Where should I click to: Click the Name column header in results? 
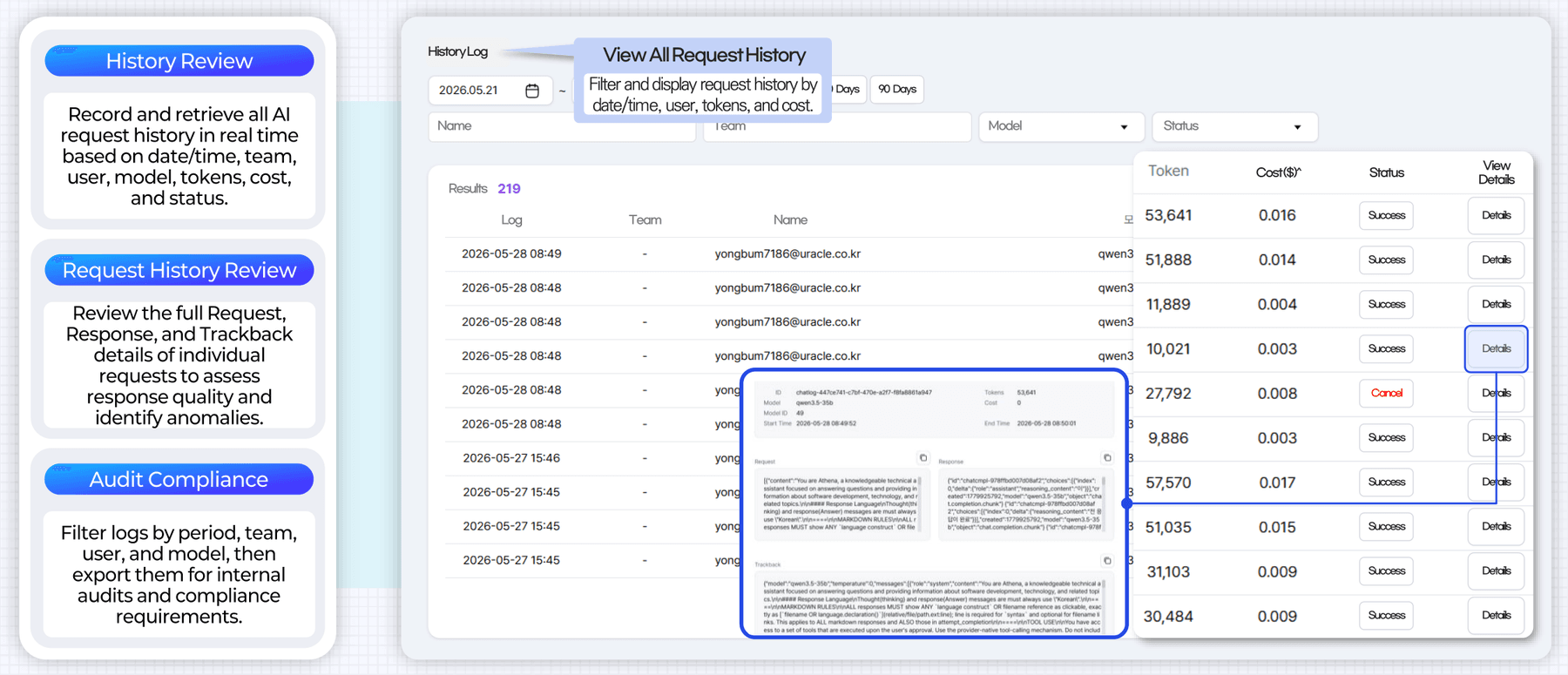point(790,219)
